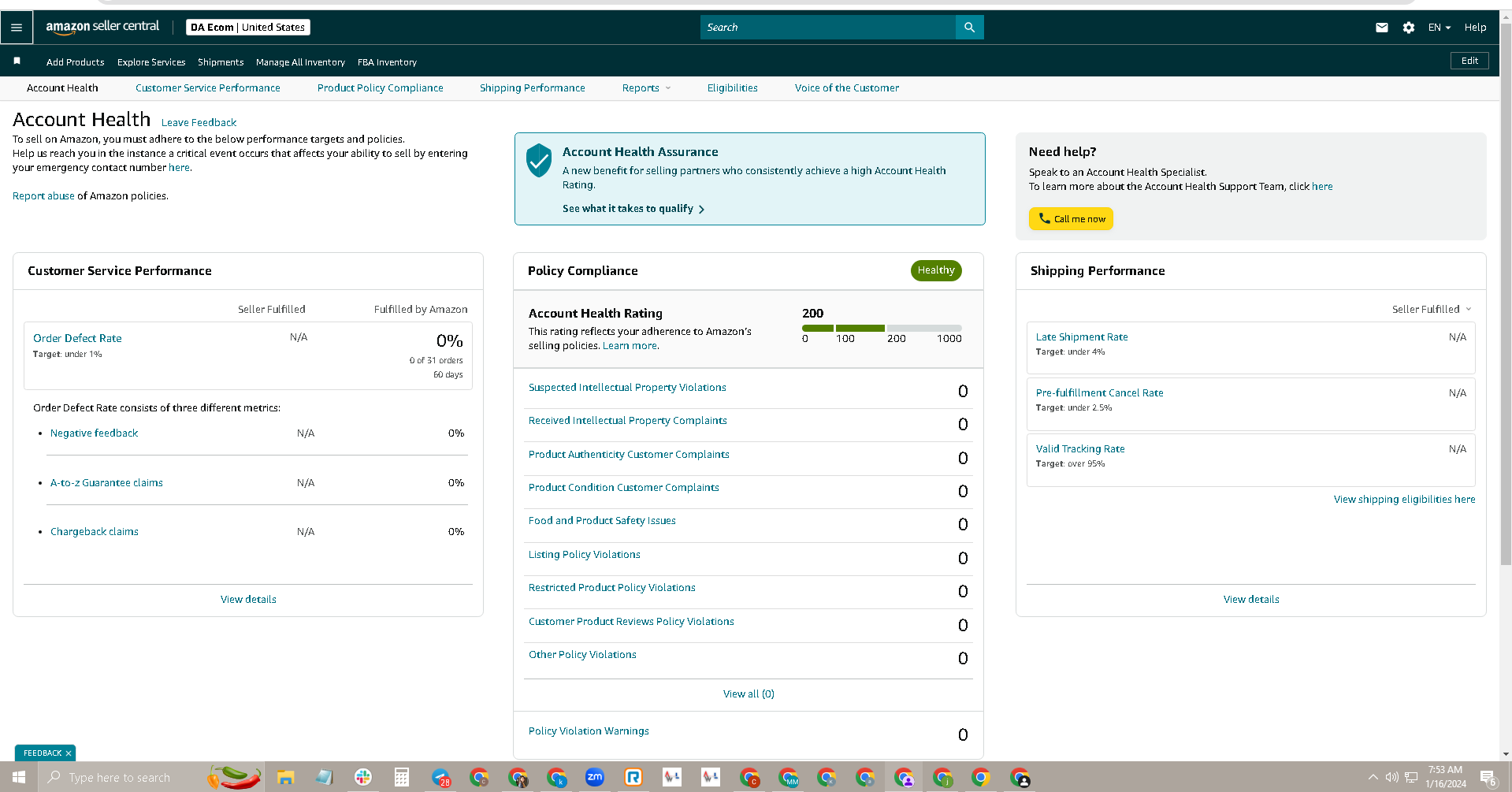Click View details under Shipping Performance

pyautogui.click(x=1251, y=600)
